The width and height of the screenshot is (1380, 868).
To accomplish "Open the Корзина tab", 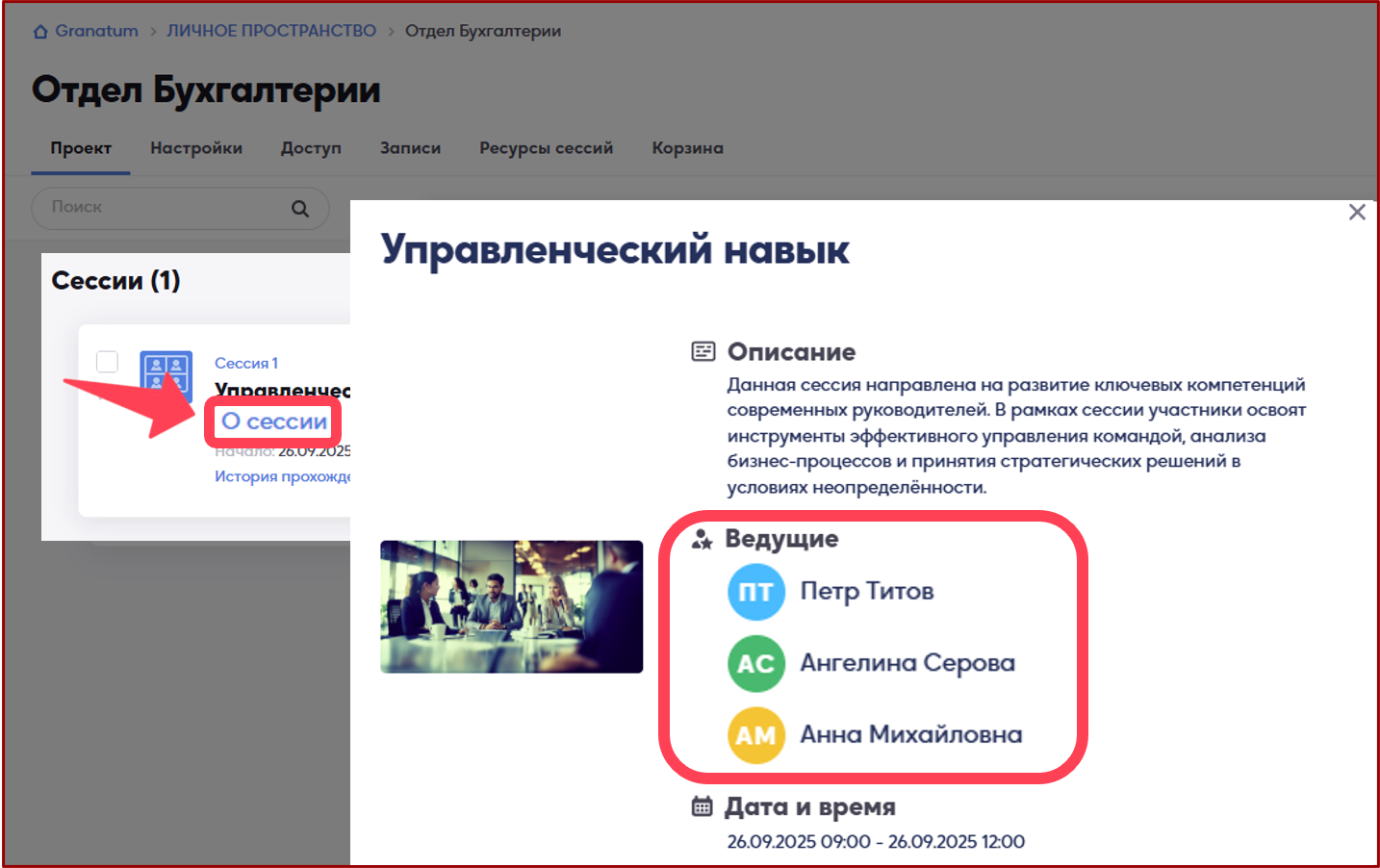I will (687, 148).
